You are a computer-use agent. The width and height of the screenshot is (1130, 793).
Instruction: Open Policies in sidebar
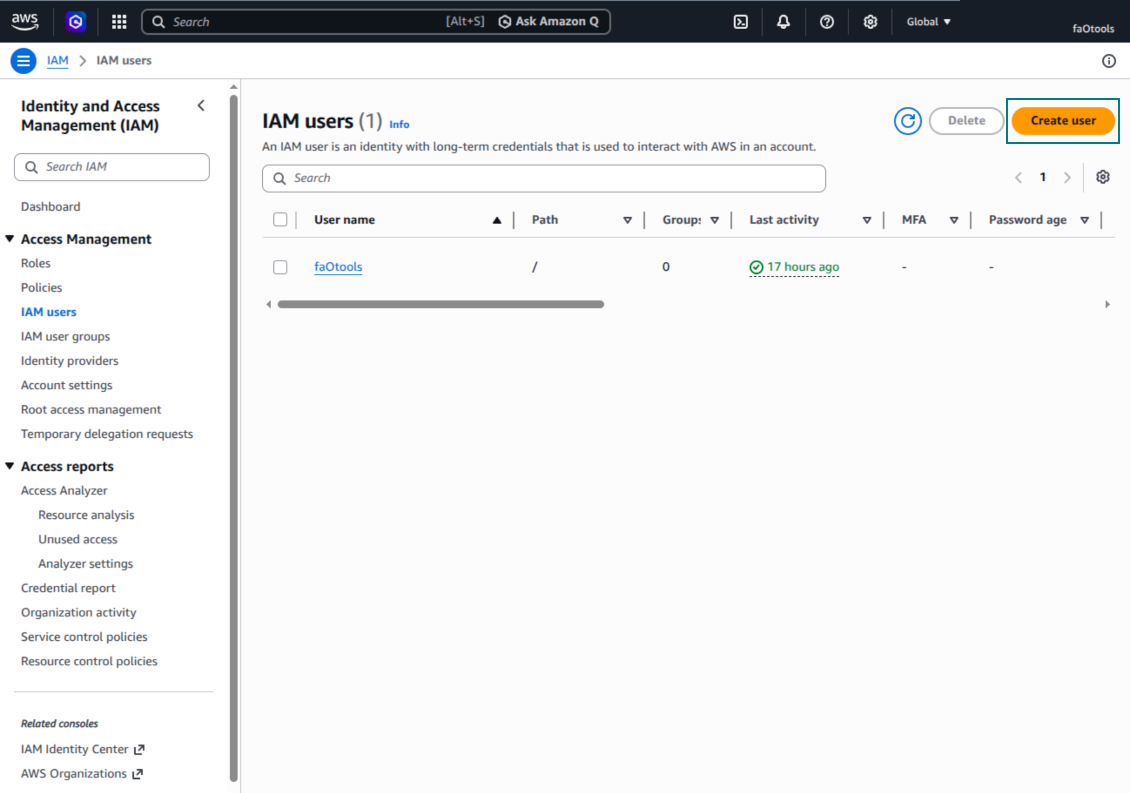(x=41, y=288)
